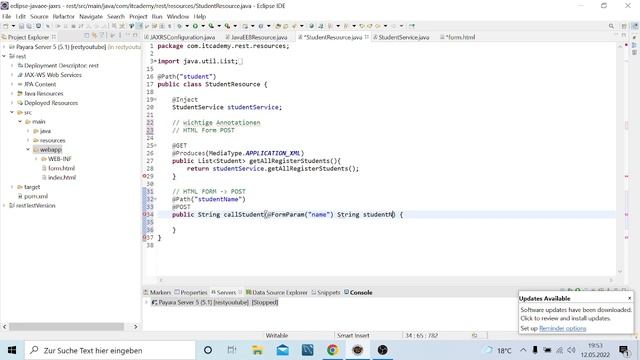
Task: Expand the Java Resources node
Action: click(x=12, y=93)
